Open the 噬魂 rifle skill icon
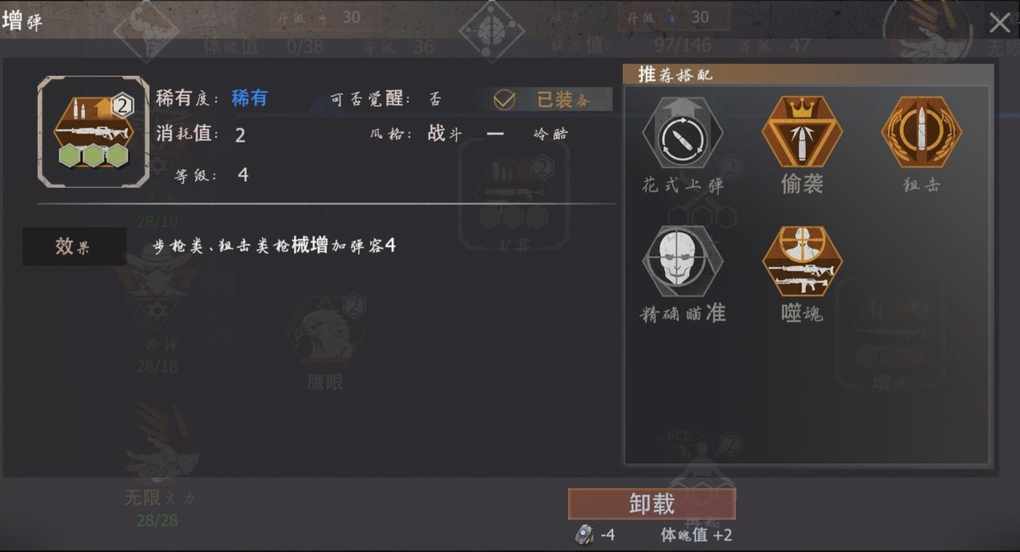 (x=801, y=261)
